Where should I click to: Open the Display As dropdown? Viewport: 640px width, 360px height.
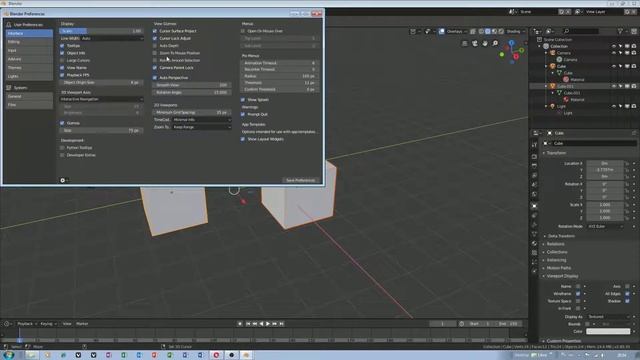pyautogui.click(x=608, y=317)
